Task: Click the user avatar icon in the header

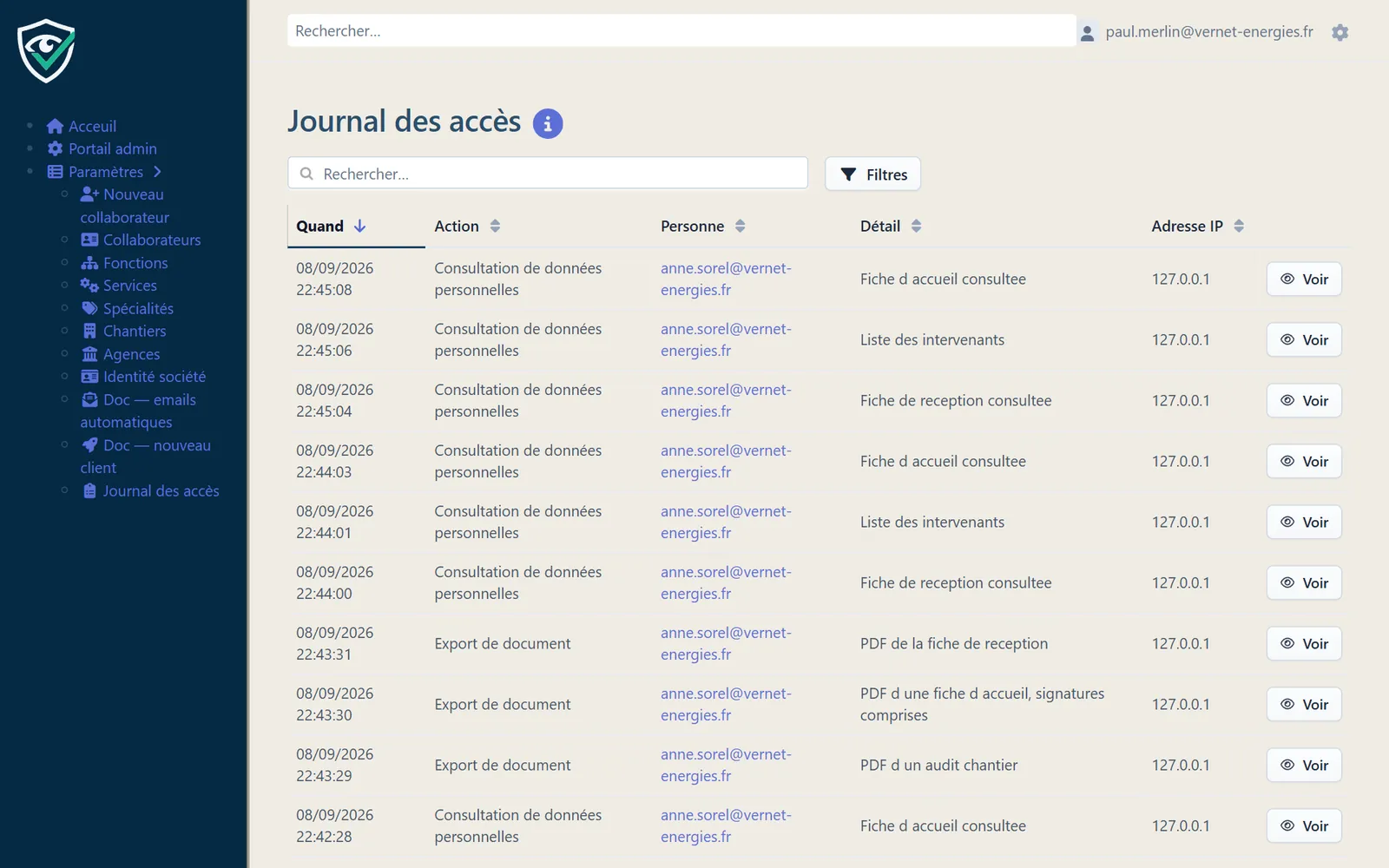Action: (1087, 33)
